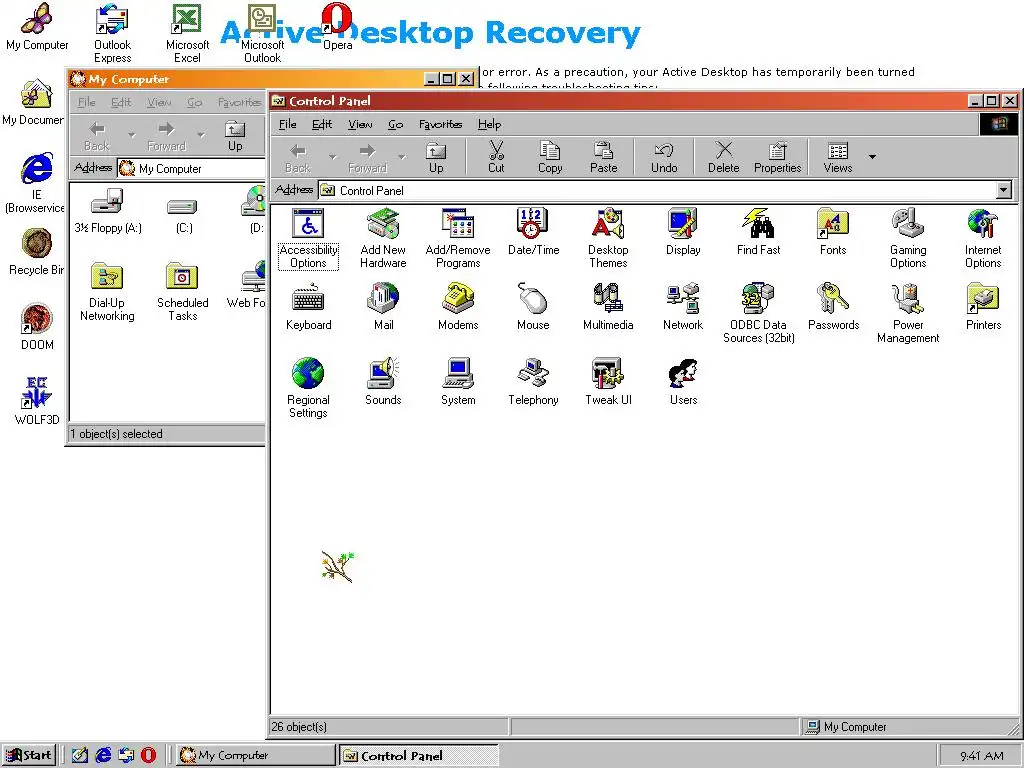Open the Go menu in Control Panel
The width and height of the screenshot is (1024, 768).
click(x=396, y=124)
